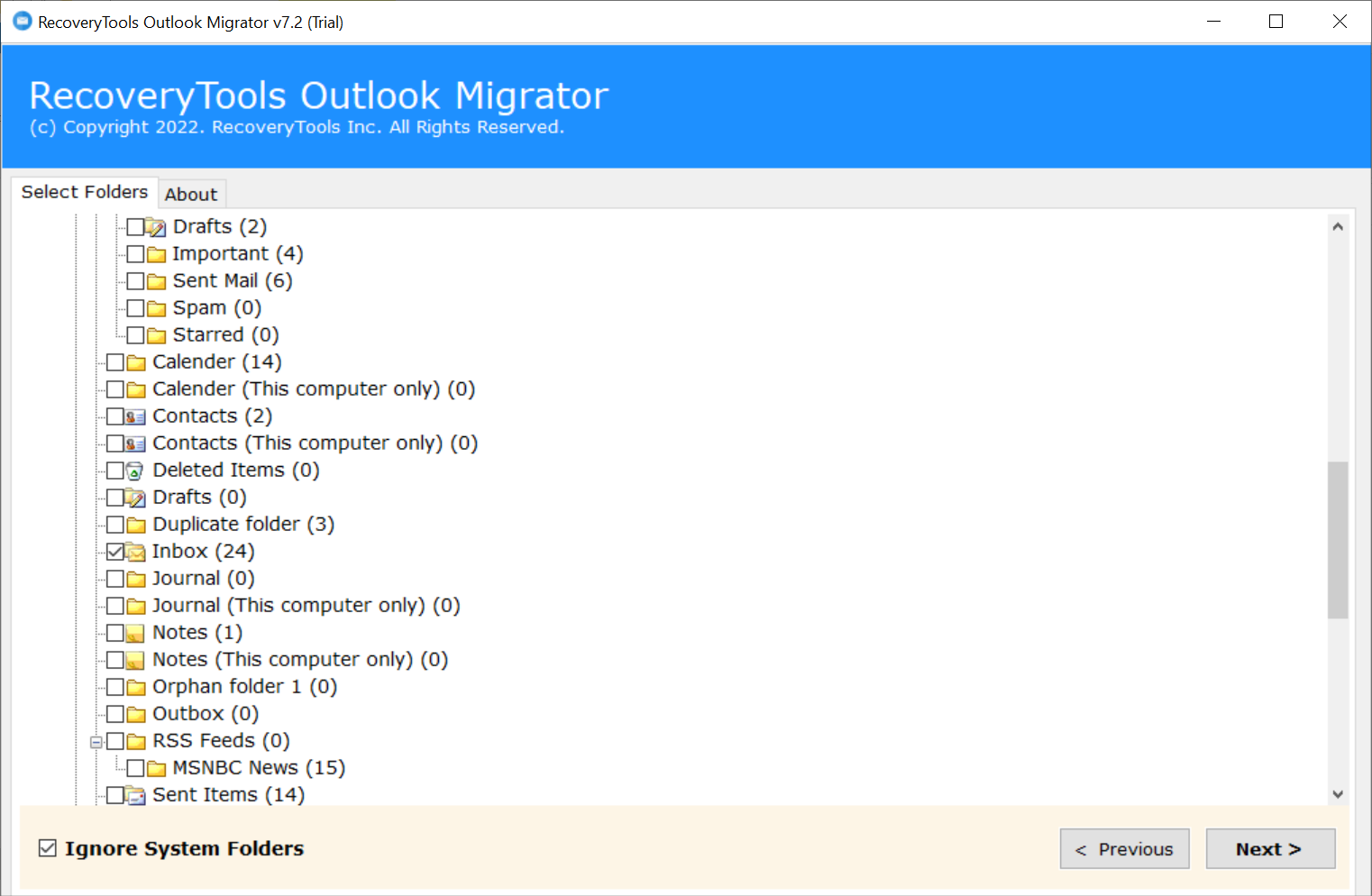The width and height of the screenshot is (1372, 896).
Task: Check the Duplicate folder (3) checkbox
Action: pyautogui.click(x=115, y=525)
